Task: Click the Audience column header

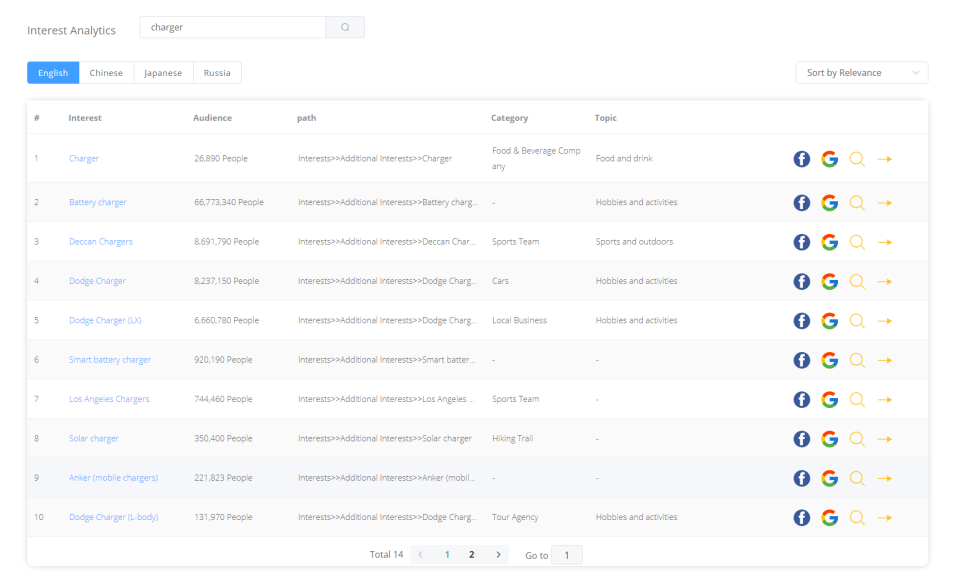Action: click(212, 118)
